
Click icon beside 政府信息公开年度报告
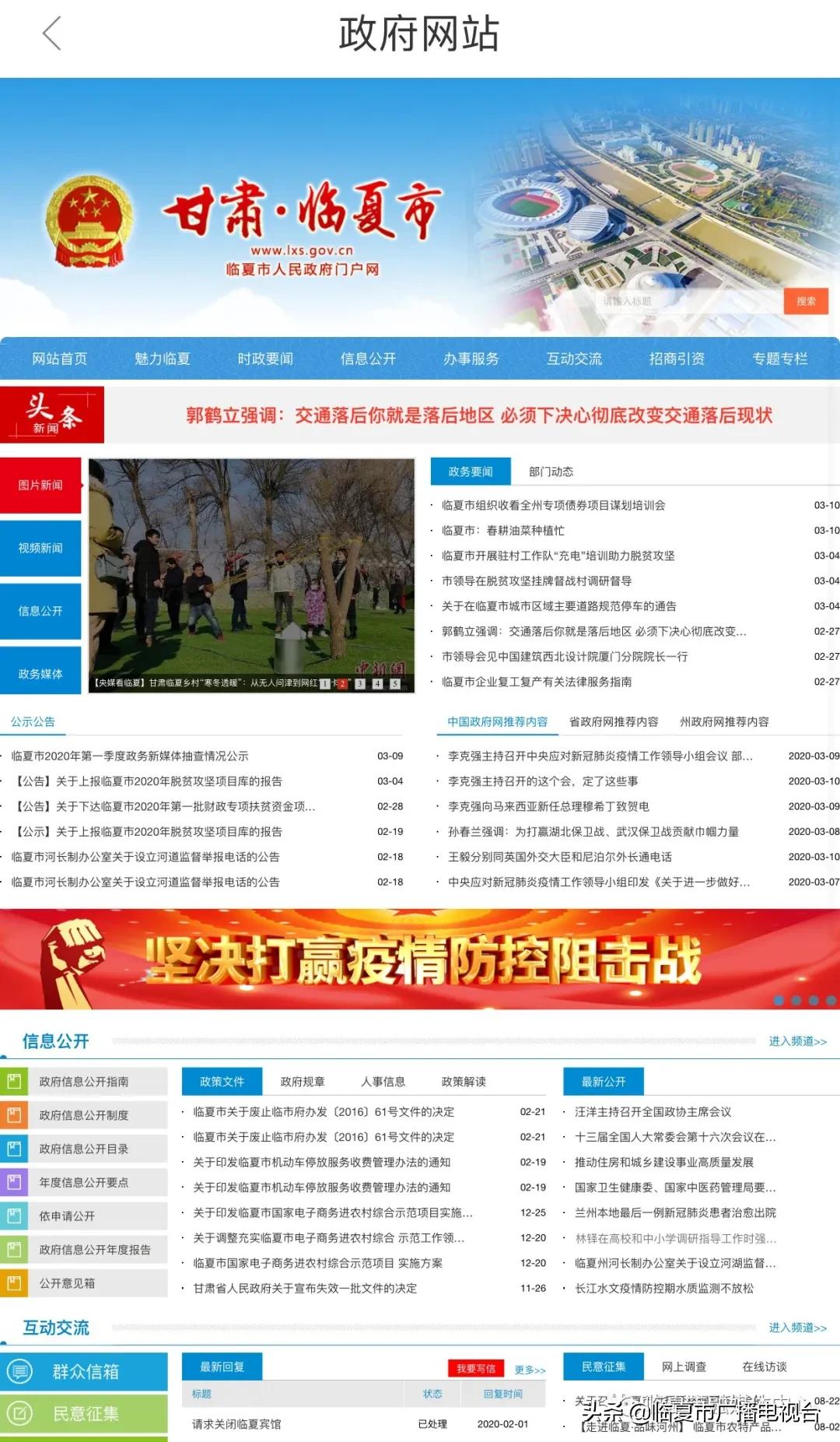[x=13, y=1249]
